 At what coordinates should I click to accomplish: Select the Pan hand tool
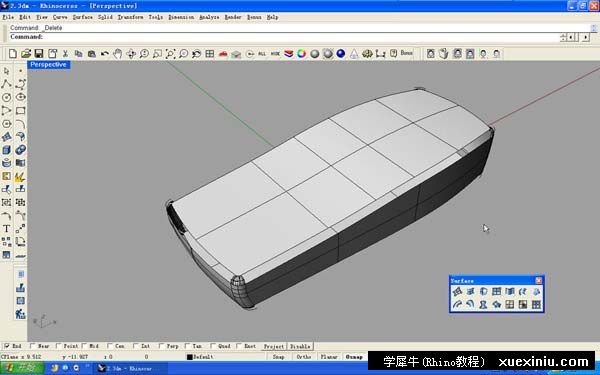point(117,54)
